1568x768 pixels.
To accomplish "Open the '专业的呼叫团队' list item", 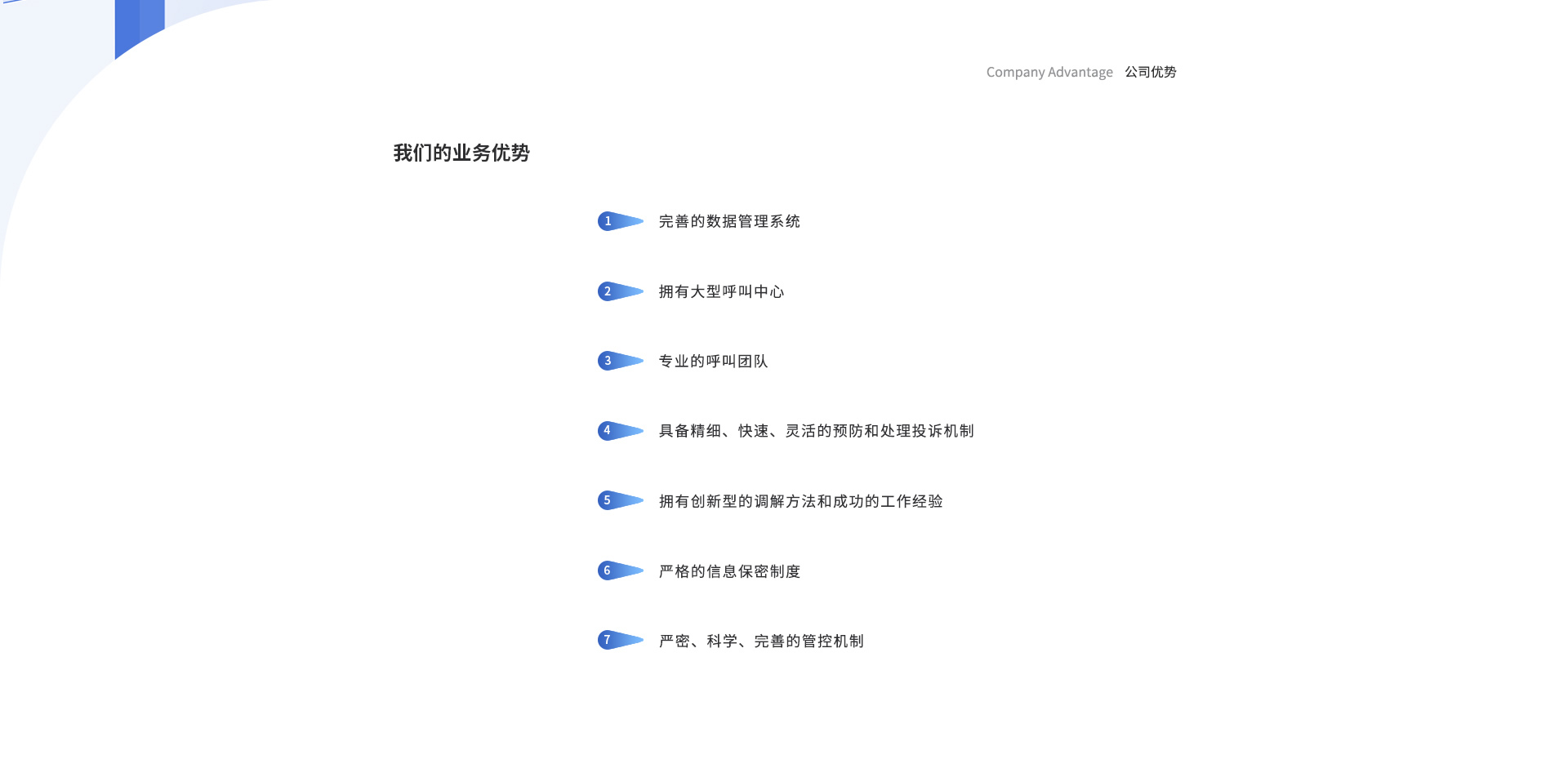I will 713,361.
